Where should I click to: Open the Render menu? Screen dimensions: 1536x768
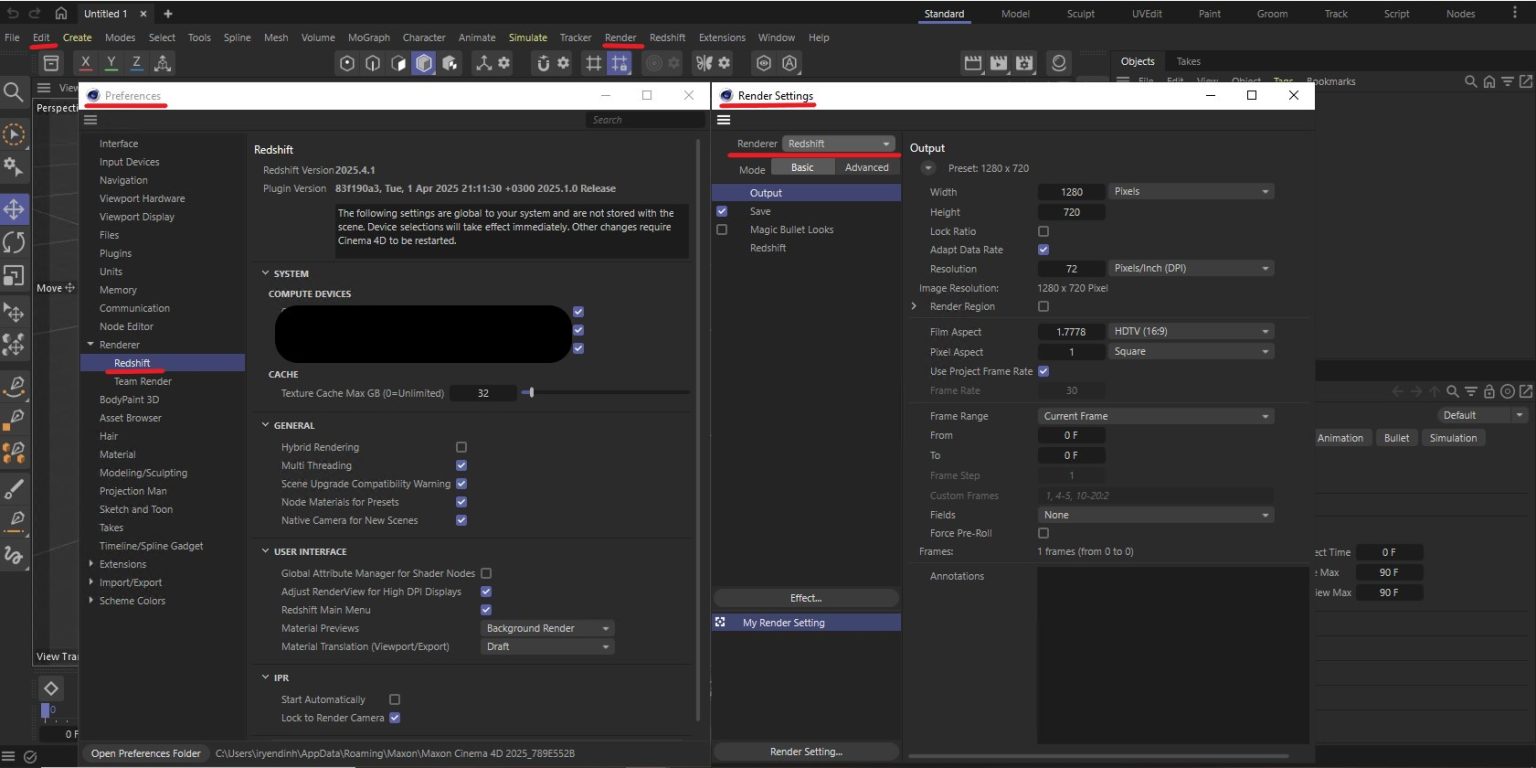[621, 37]
